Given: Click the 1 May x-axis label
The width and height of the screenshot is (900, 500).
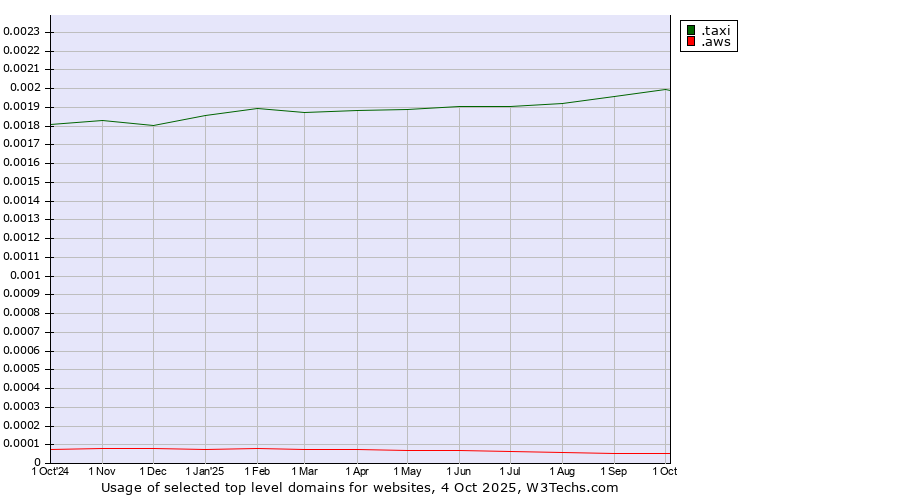Looking at the screenshot, I should [x=407, y=471].
